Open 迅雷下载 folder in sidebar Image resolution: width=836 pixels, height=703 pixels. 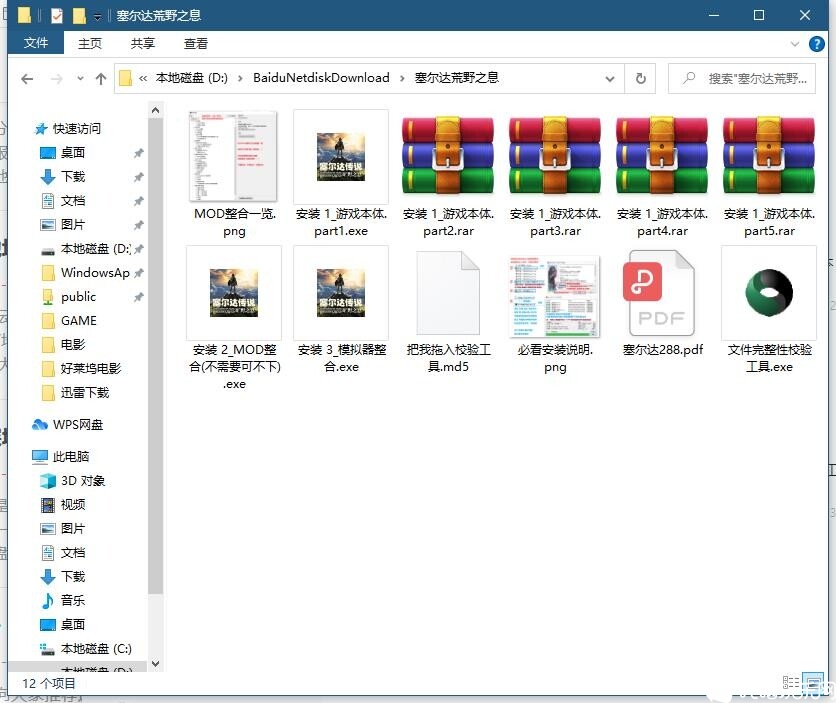coord(84,393)
